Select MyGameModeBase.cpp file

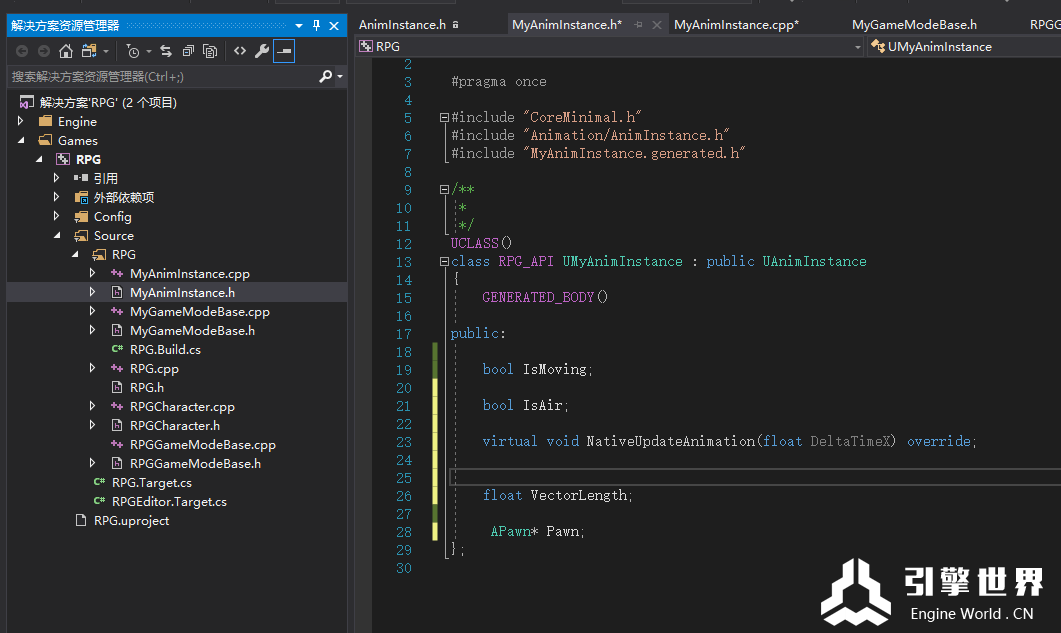[x=200, y=311]
